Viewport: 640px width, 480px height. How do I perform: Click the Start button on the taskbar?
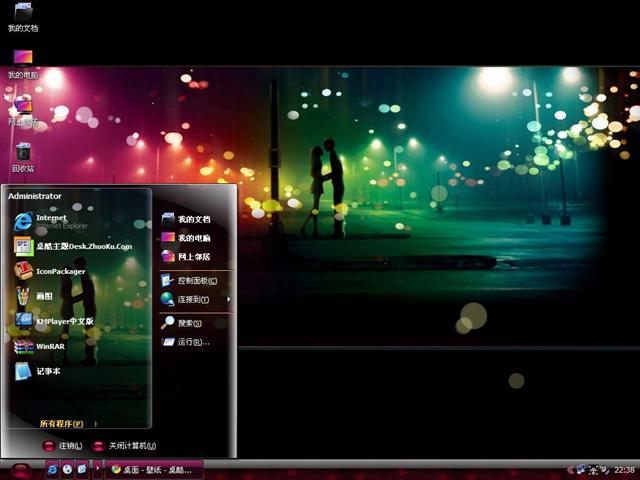[x=21, y=469]
